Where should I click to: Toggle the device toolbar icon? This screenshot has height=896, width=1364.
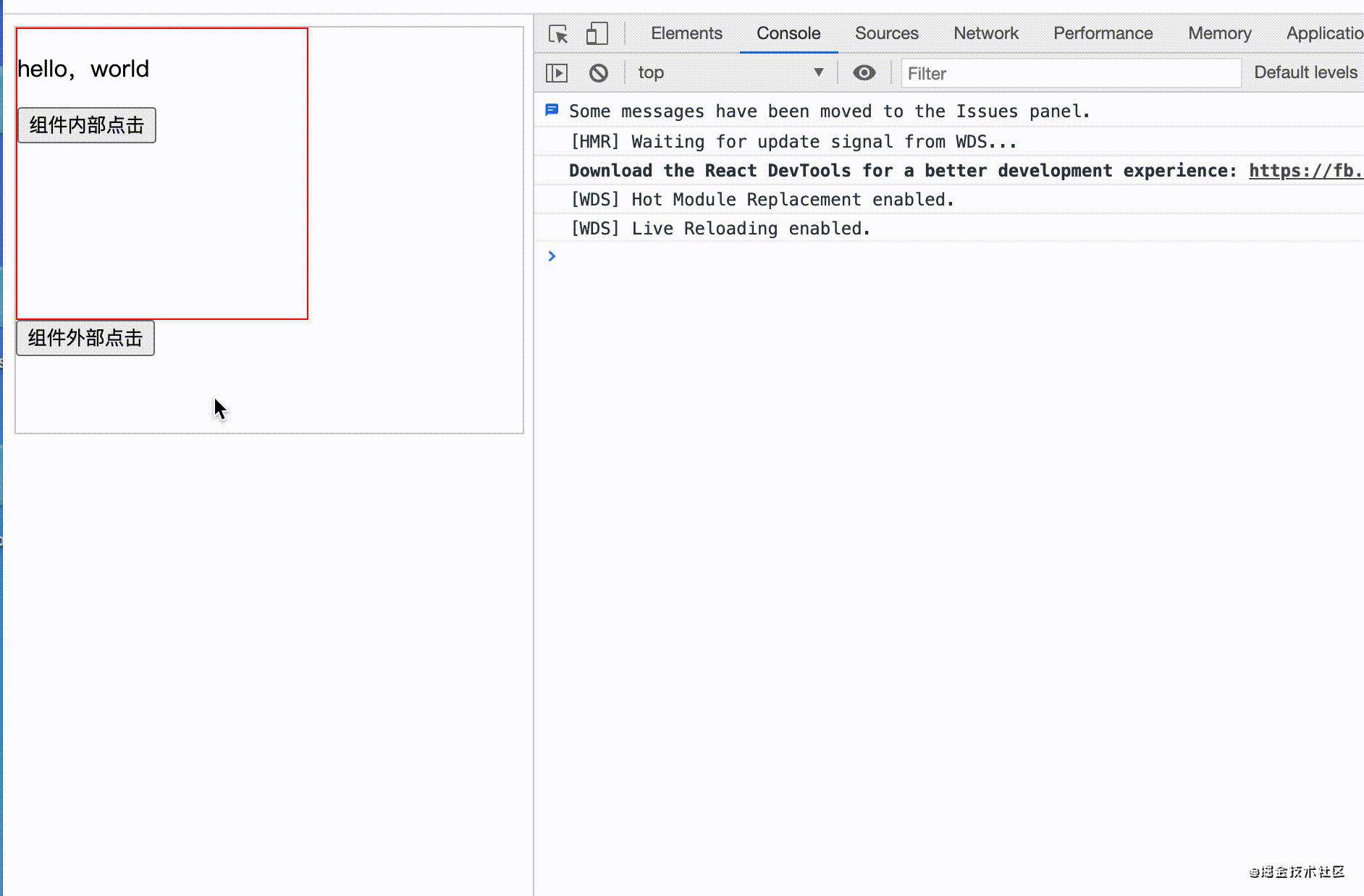[597, 33]
